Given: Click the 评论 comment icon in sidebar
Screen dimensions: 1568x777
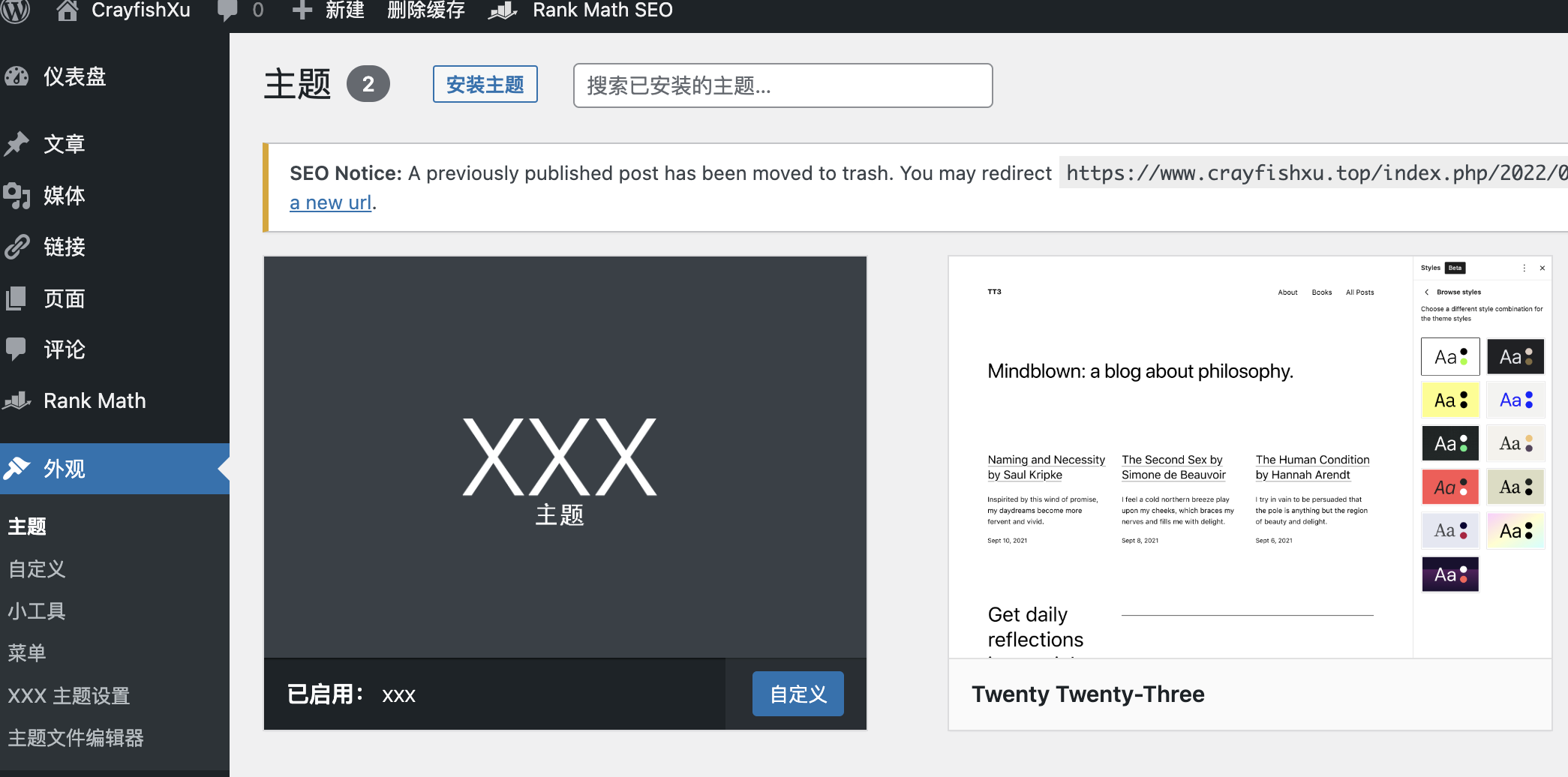Looking at the screenshot, I should 17,349.
